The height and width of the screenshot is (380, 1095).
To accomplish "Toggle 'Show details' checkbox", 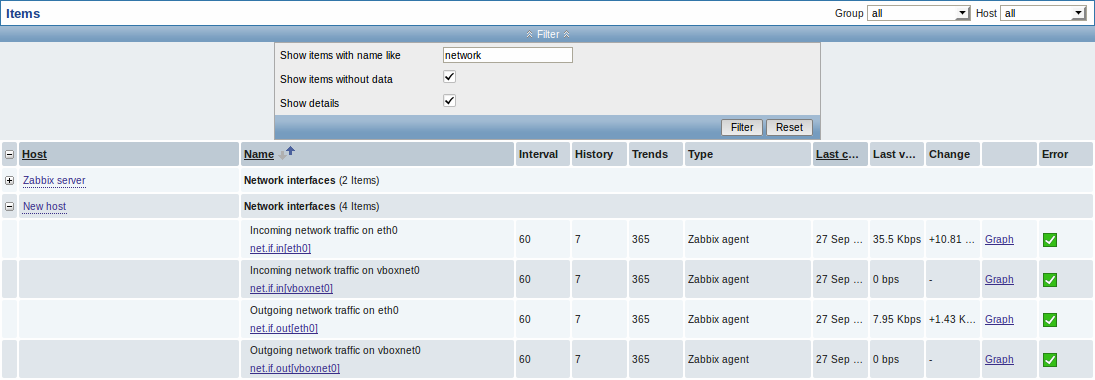I will click(x=450, y=101).
